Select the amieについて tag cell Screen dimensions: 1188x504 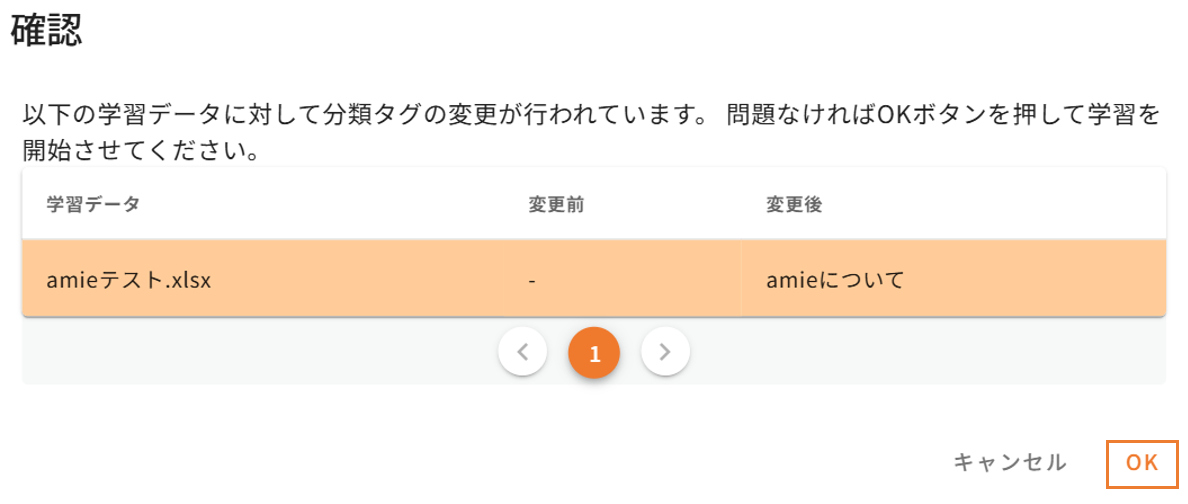tap(835, 280)
